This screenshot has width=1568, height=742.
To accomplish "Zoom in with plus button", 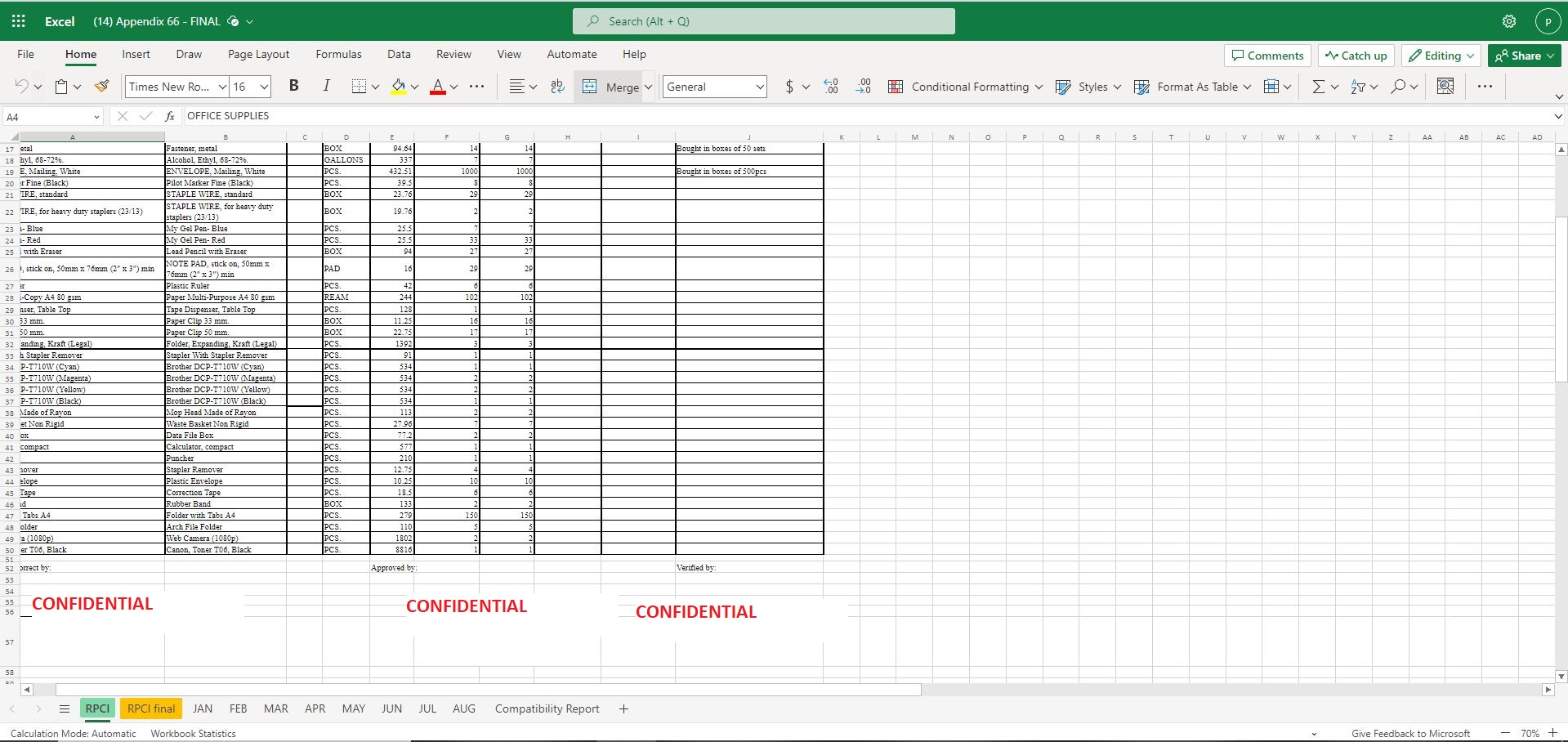I will point(1553,734).
